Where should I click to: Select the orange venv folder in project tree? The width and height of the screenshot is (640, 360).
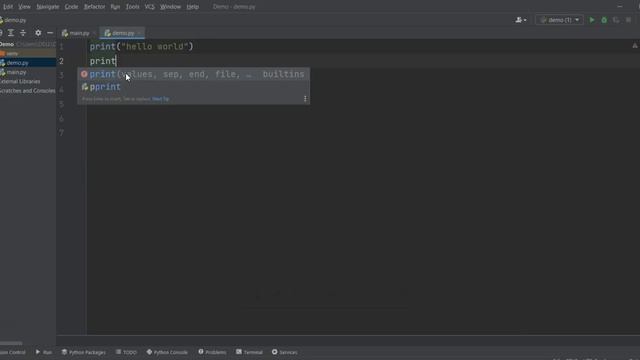click(11, 53)
